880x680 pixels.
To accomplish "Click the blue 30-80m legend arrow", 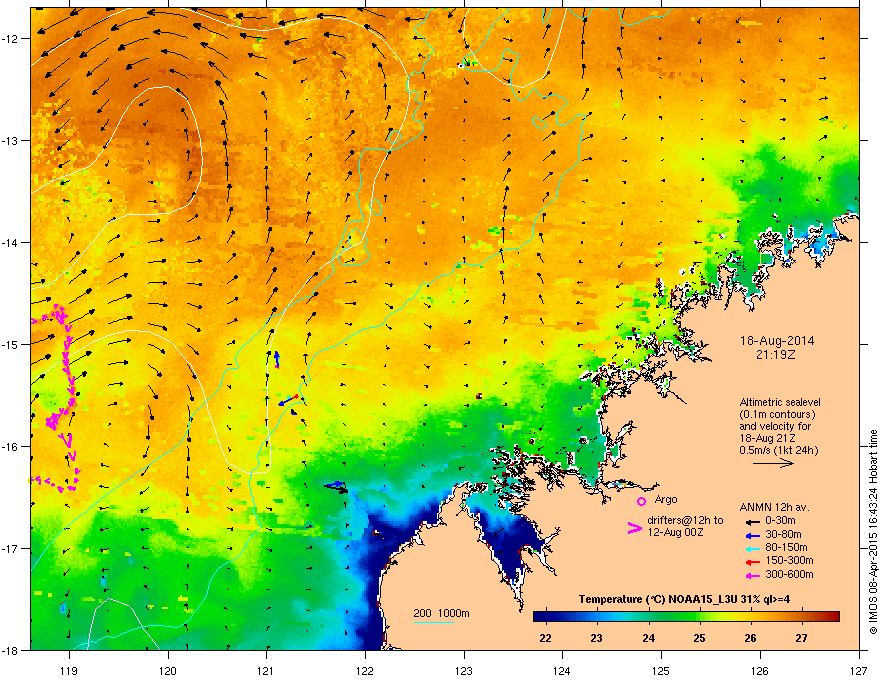I will [x=752, y=535].
